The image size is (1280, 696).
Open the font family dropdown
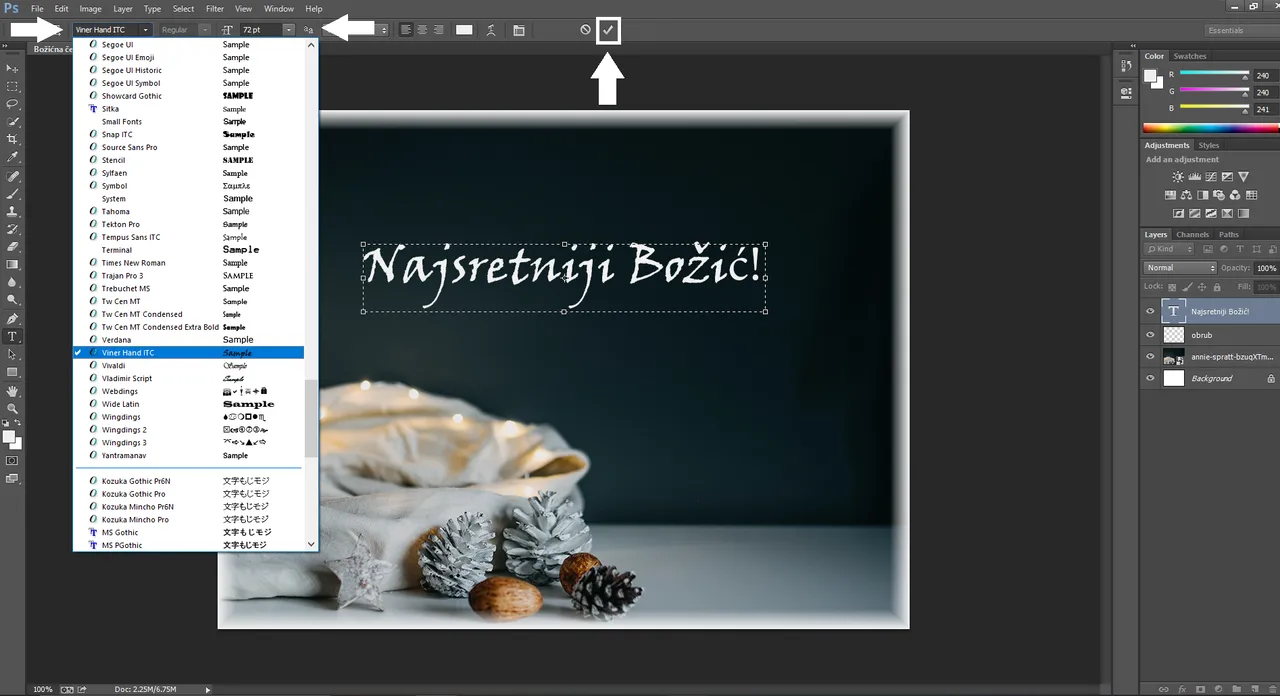[x=146, y=30]
